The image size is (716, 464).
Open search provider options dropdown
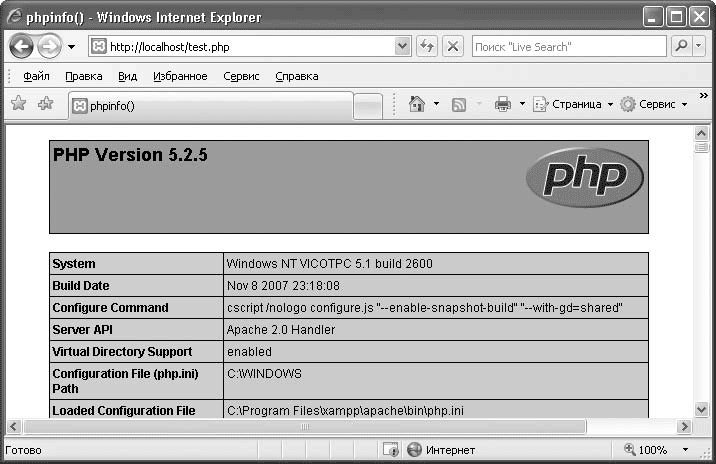[699, 46]
